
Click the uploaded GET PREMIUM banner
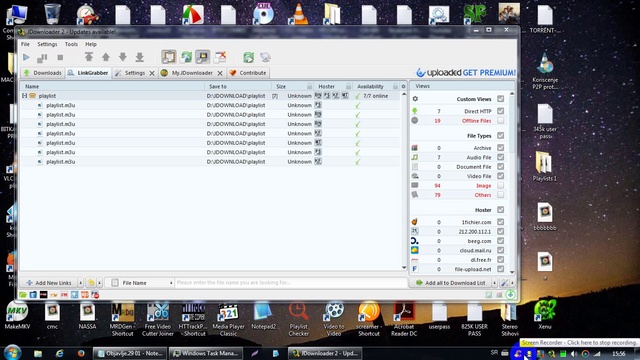pyautogui.click(x=466, y=73)
